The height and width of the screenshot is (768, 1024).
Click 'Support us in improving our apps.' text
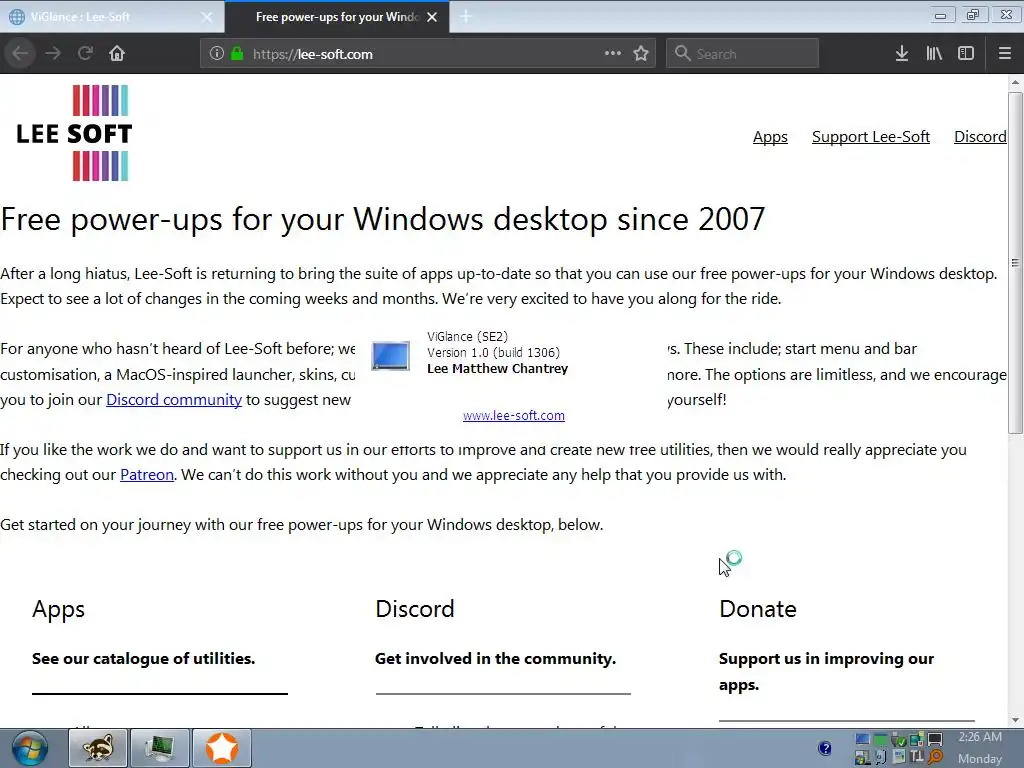[x=826, y=671]
